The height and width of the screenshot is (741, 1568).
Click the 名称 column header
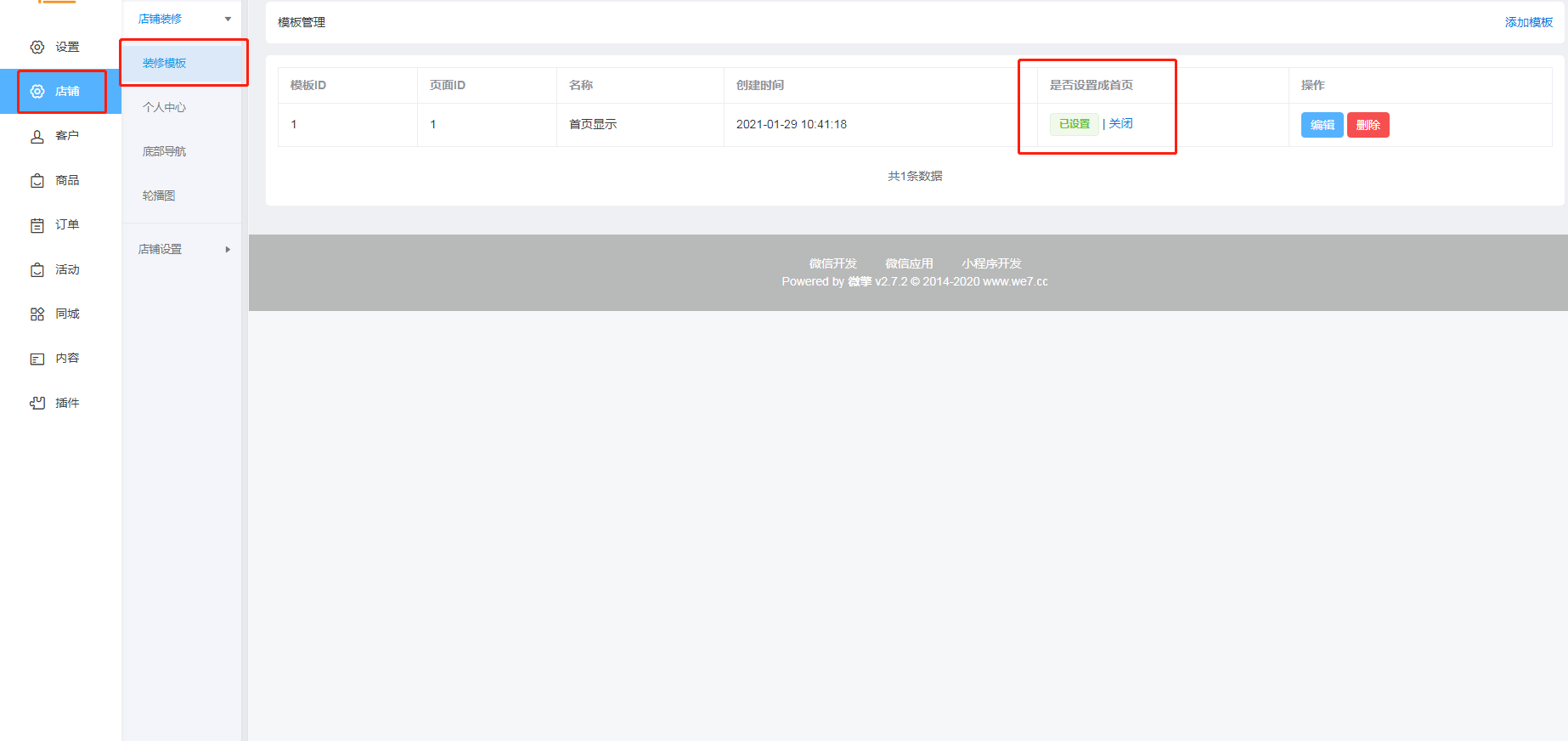[x=581, y=86]
